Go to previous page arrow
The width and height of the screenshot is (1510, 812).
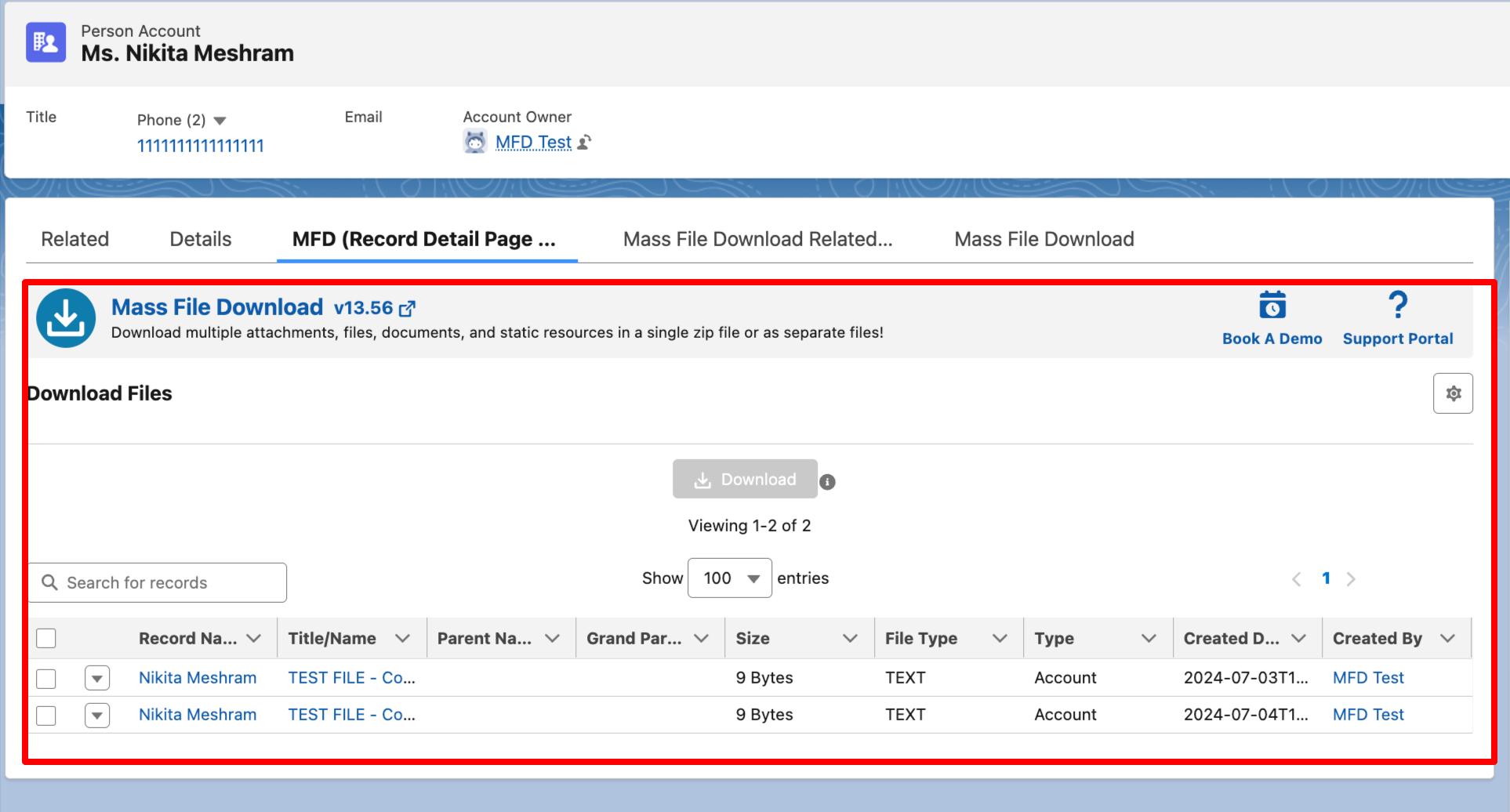tap(1297, 578)
